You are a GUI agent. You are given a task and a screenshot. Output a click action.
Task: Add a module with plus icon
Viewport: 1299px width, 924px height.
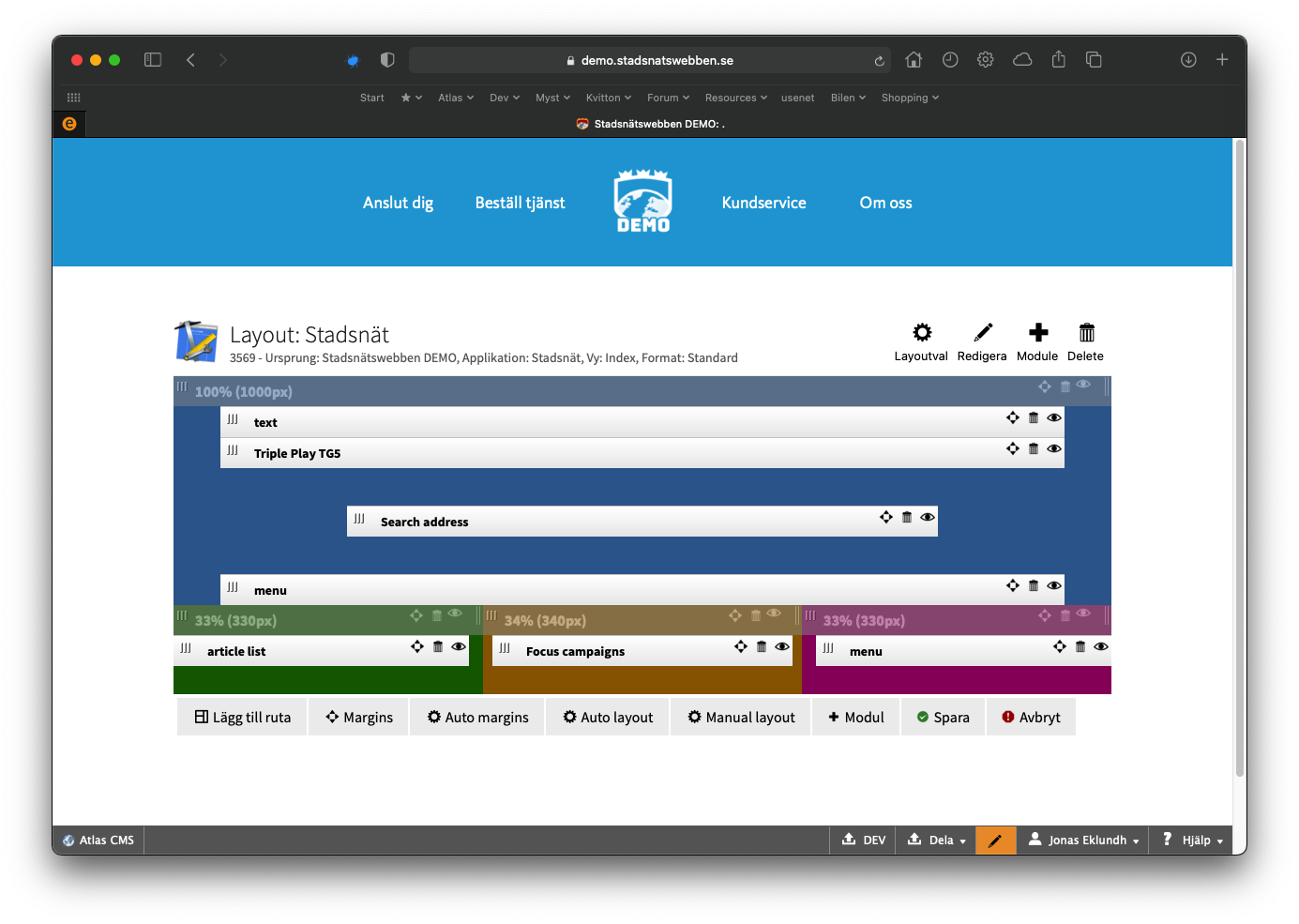(1037, 333)
